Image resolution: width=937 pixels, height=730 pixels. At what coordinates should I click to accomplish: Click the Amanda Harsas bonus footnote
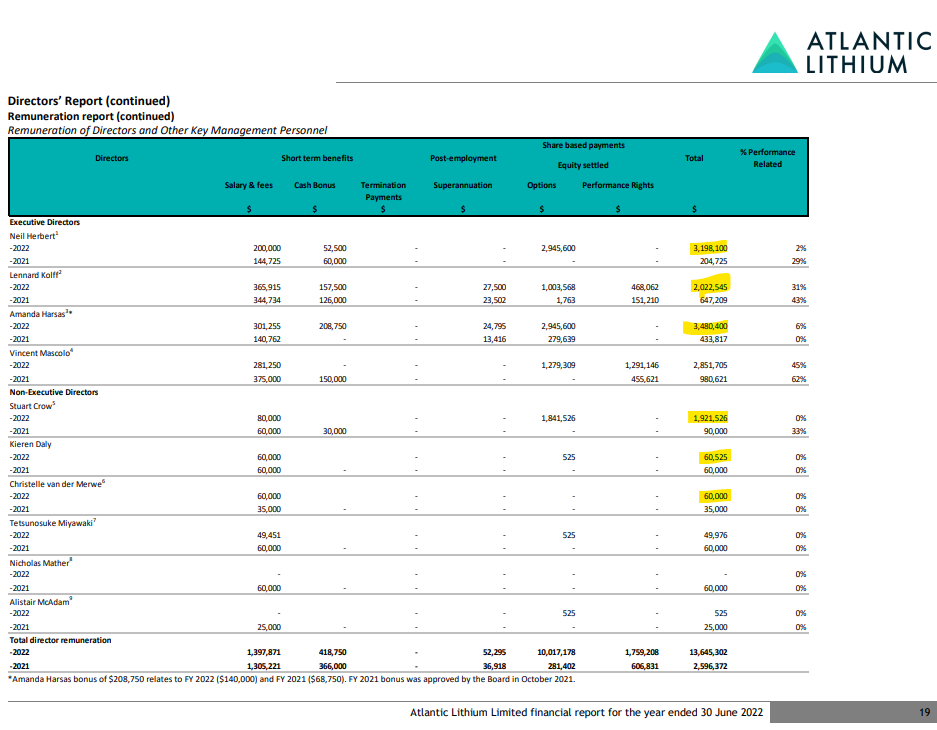click(292, 679)
